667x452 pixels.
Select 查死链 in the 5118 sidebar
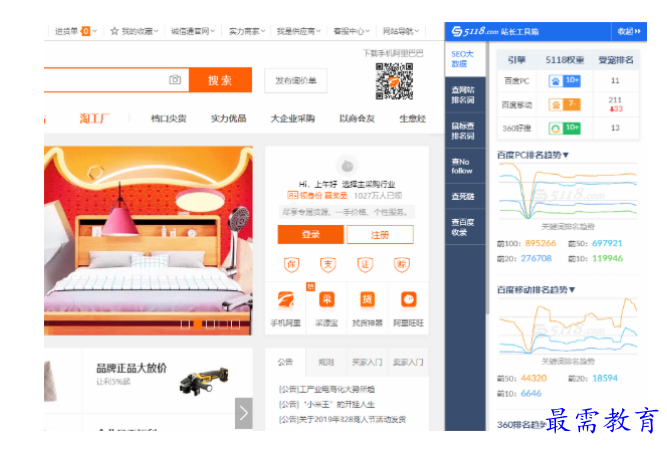click(x=465, y=196)
